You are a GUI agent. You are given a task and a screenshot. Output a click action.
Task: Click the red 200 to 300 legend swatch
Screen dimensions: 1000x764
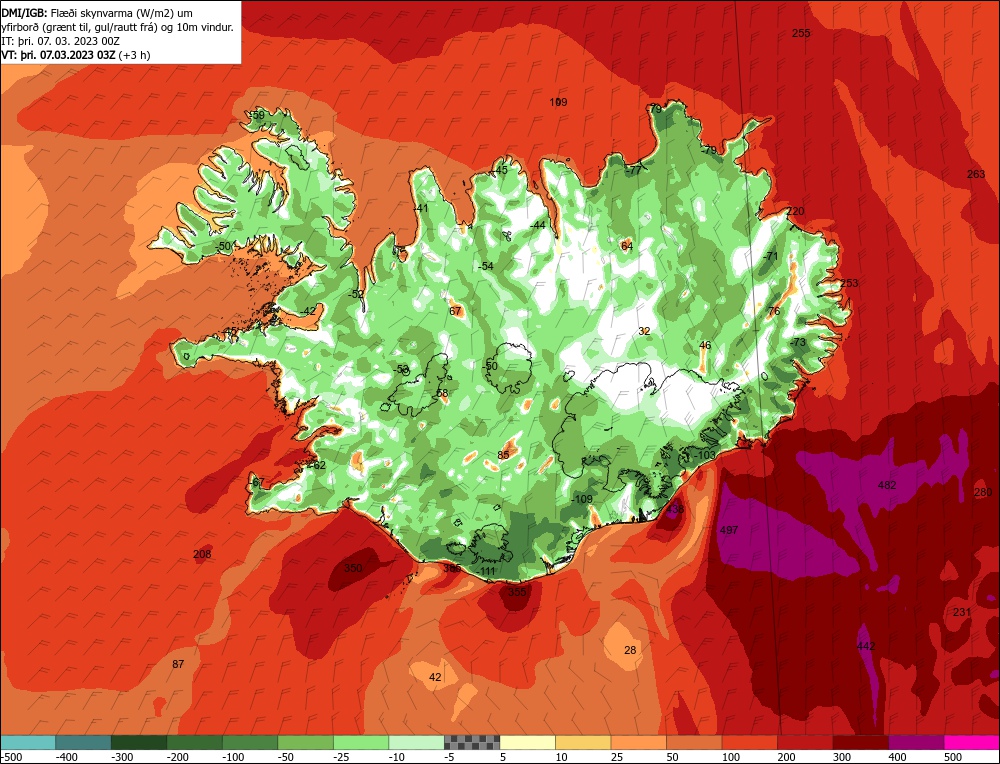point(805,742)
